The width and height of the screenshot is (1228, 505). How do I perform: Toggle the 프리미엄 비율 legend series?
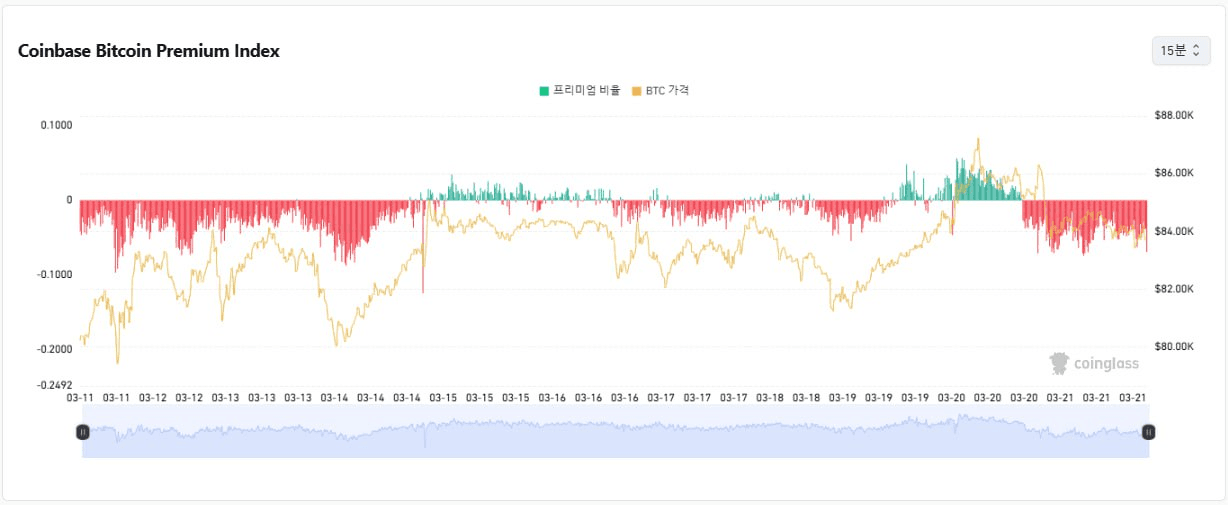(x=580, y=90)
